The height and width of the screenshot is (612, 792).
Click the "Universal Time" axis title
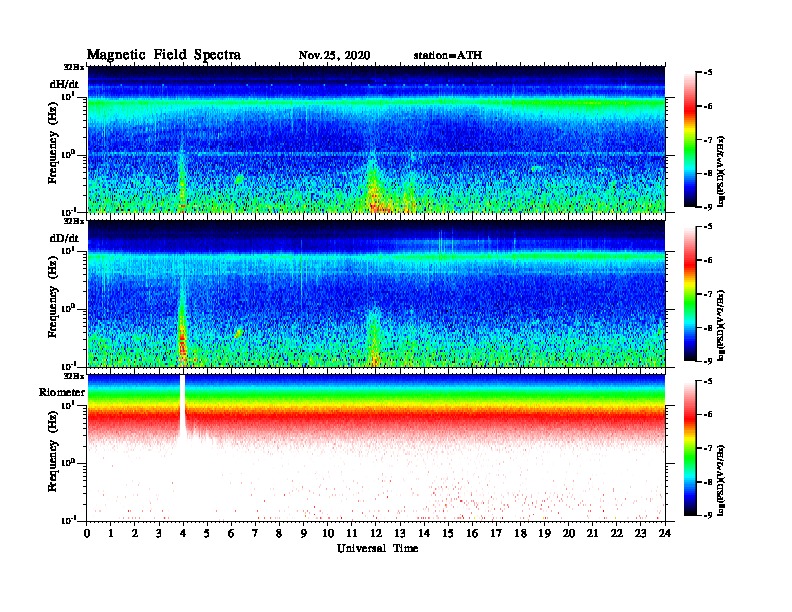tap(378, 548)
